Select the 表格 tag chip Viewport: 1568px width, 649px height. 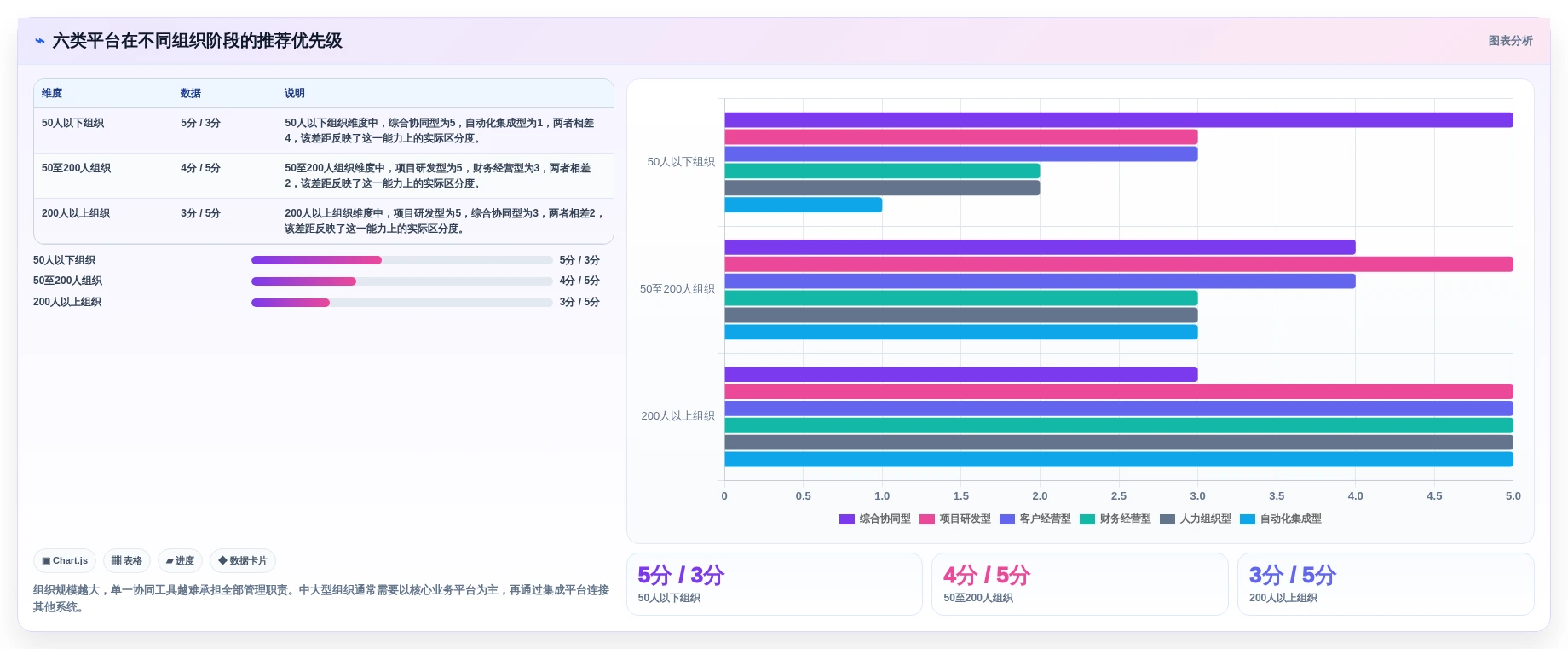[x=127, y=560]
